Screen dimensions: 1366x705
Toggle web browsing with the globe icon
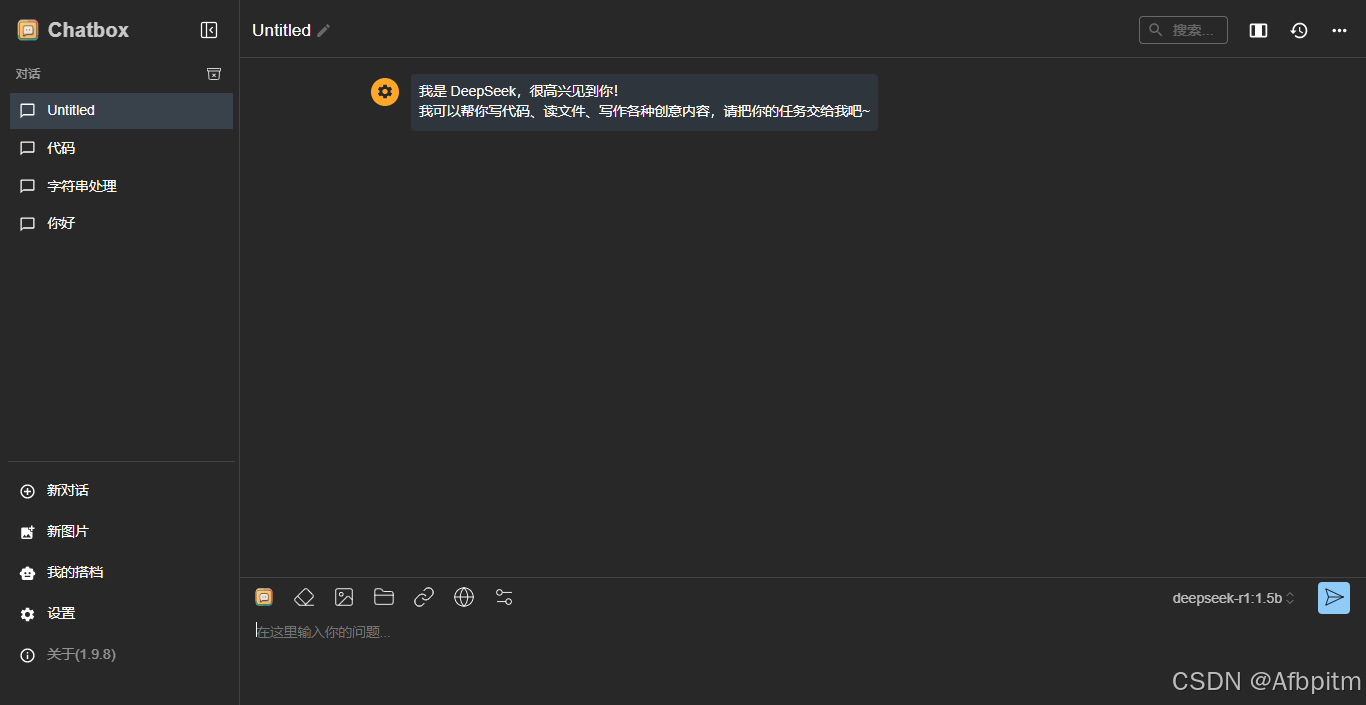464,597
